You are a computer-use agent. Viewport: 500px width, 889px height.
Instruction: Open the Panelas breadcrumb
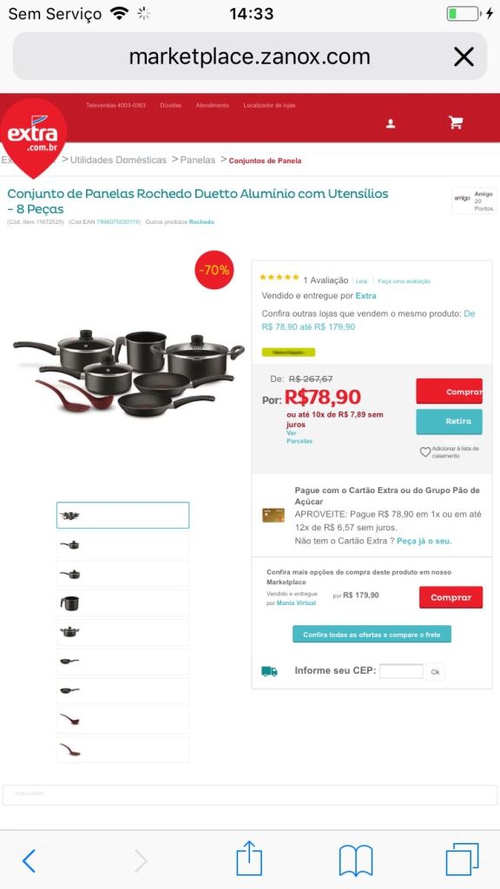click(x=197, y=160)
